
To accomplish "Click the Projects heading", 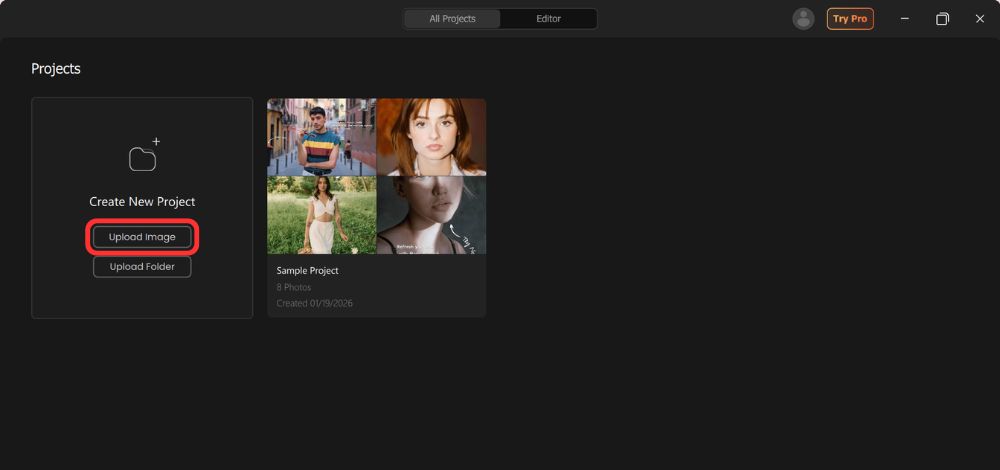I will (56, 69).
